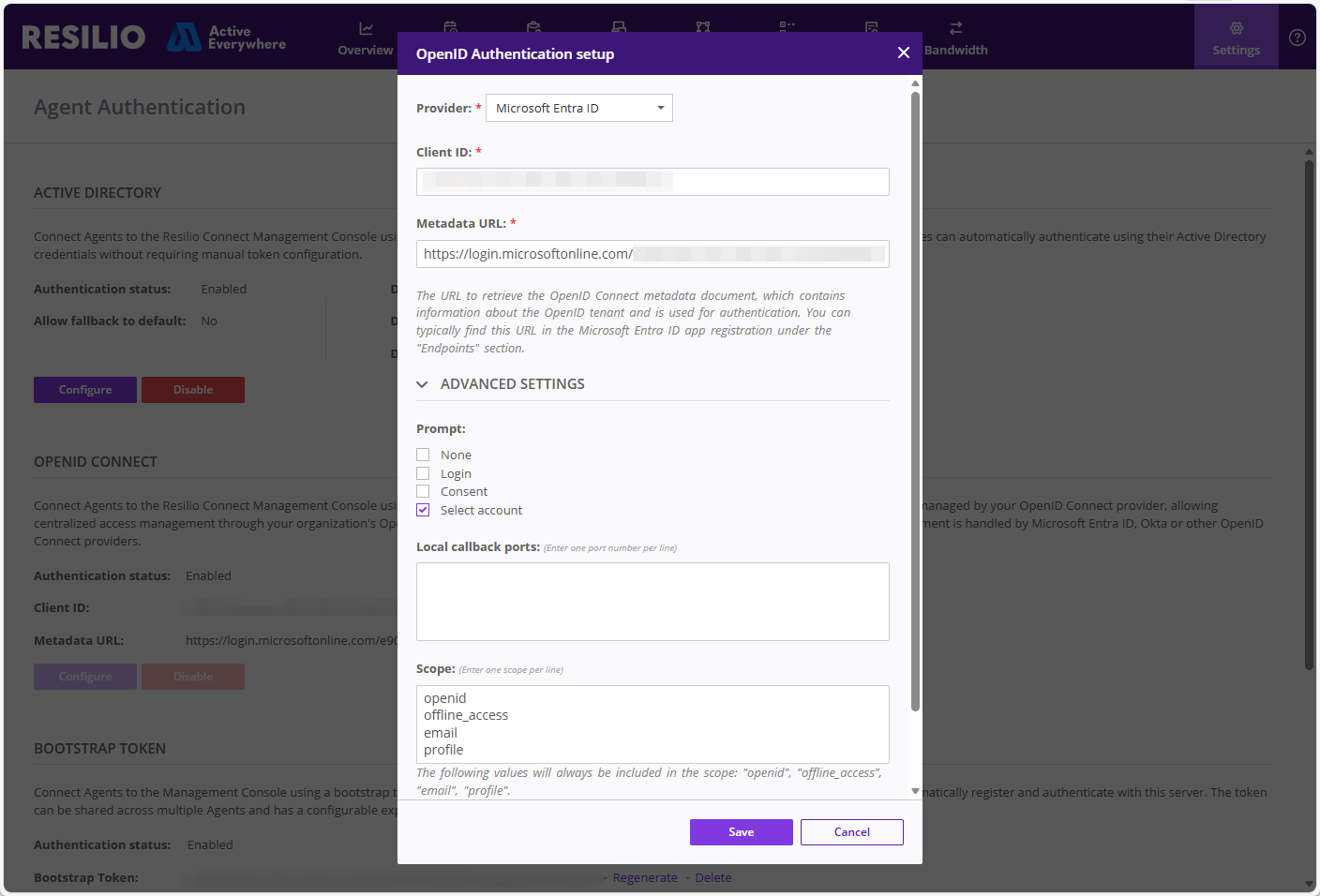
Task: Open the Overview section in top navigation
Action: point(366,38)
